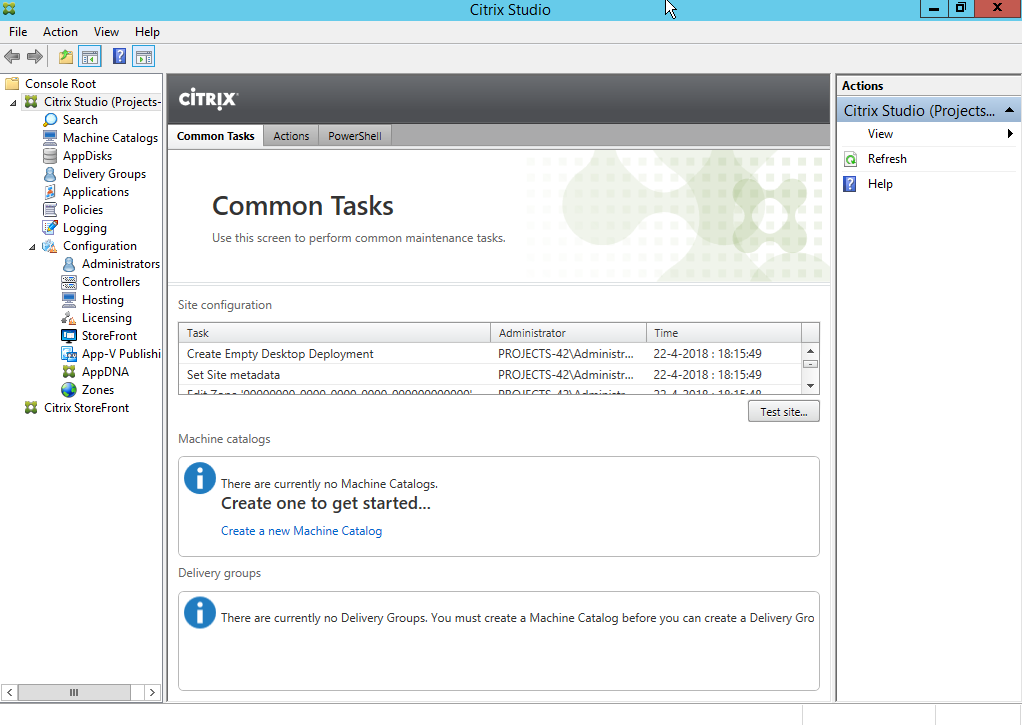Click Help text in the Actions pane
1022x725 pixels.
point(880,184)
